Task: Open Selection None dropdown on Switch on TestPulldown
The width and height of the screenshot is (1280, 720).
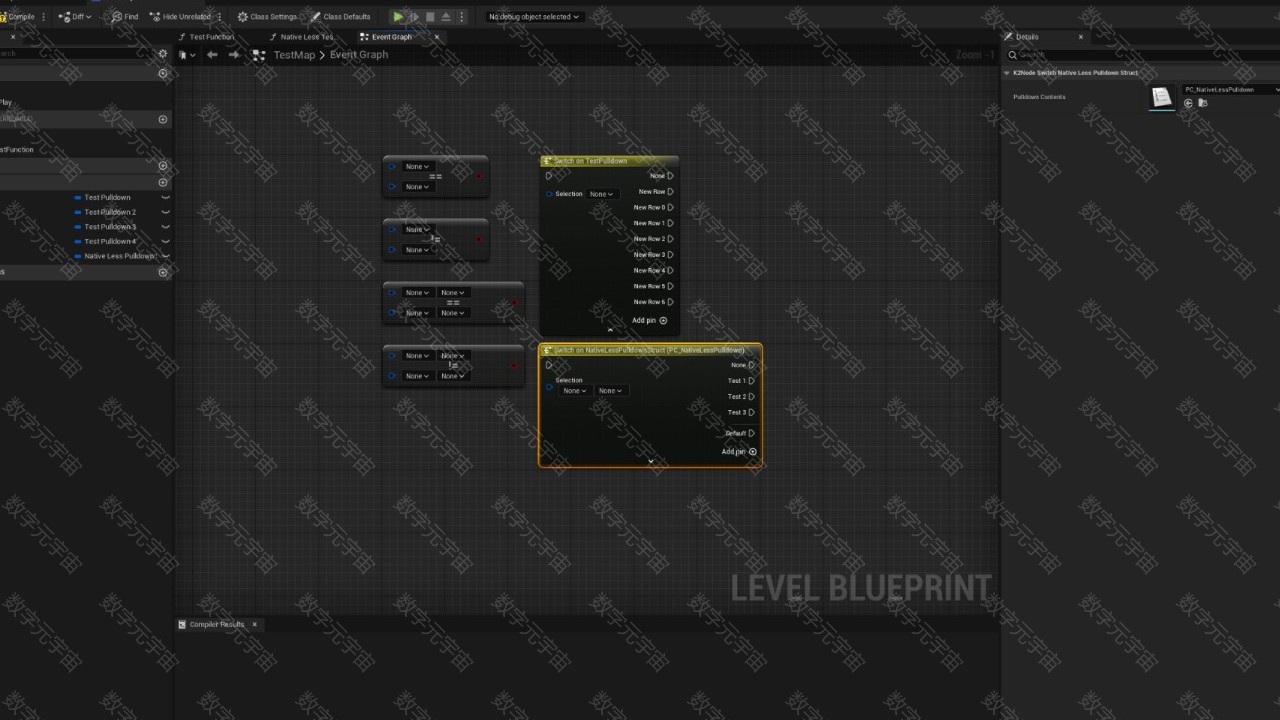Action: [601, 194]
